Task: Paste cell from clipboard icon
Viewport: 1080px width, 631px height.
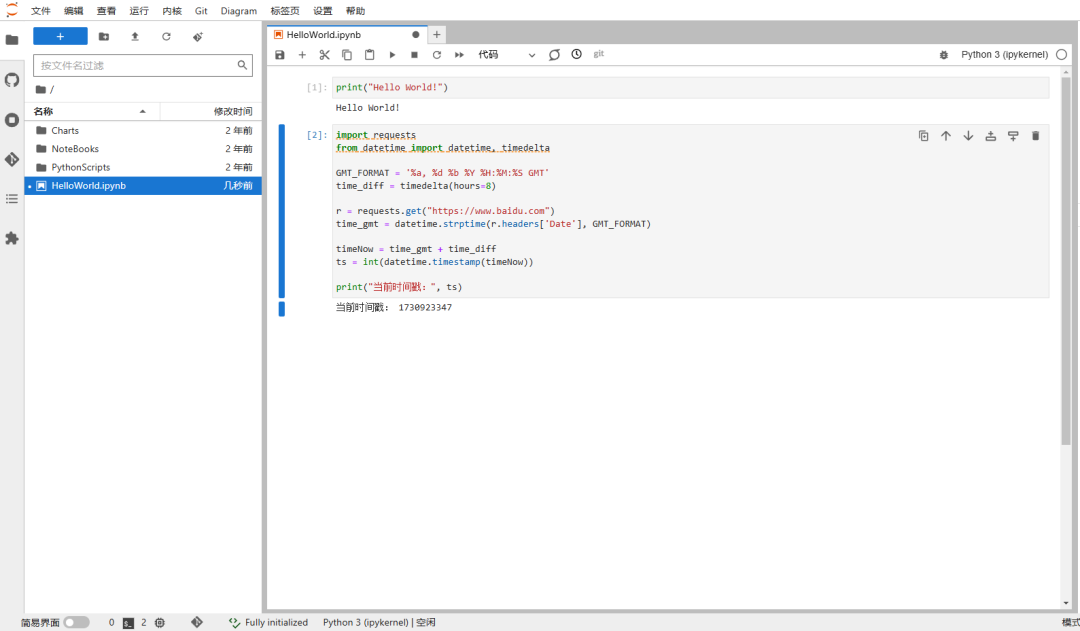Action: click(x=369, y=54)
